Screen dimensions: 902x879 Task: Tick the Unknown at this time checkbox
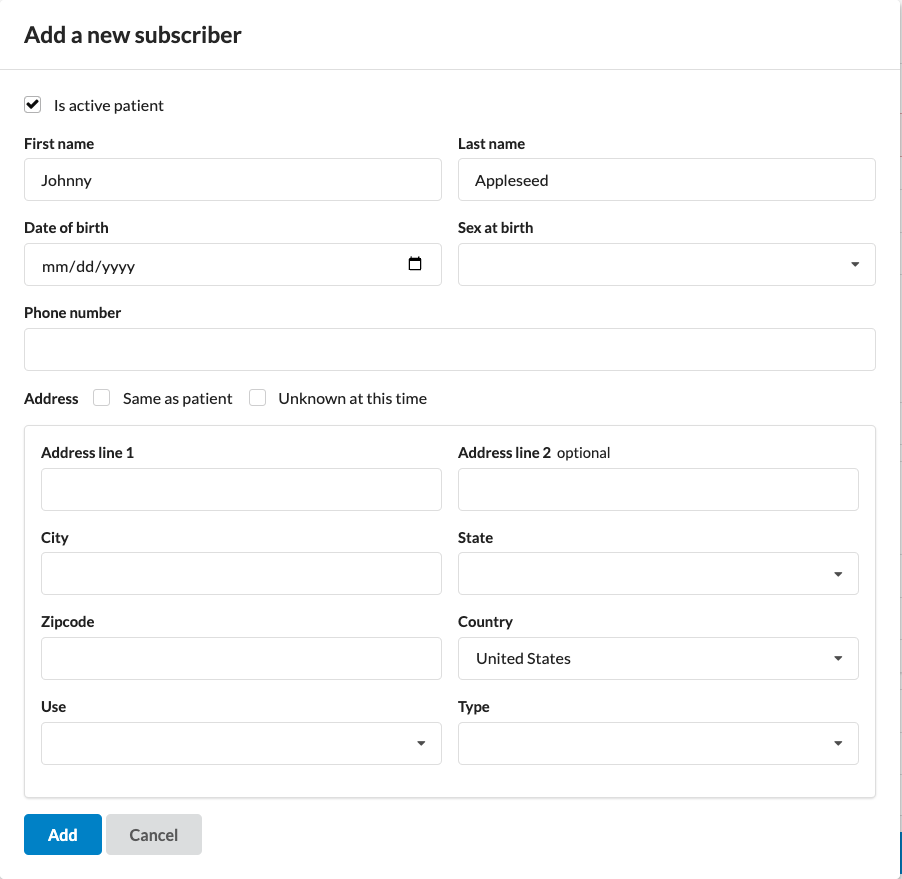pyautogui.click(x=257, y=398)
